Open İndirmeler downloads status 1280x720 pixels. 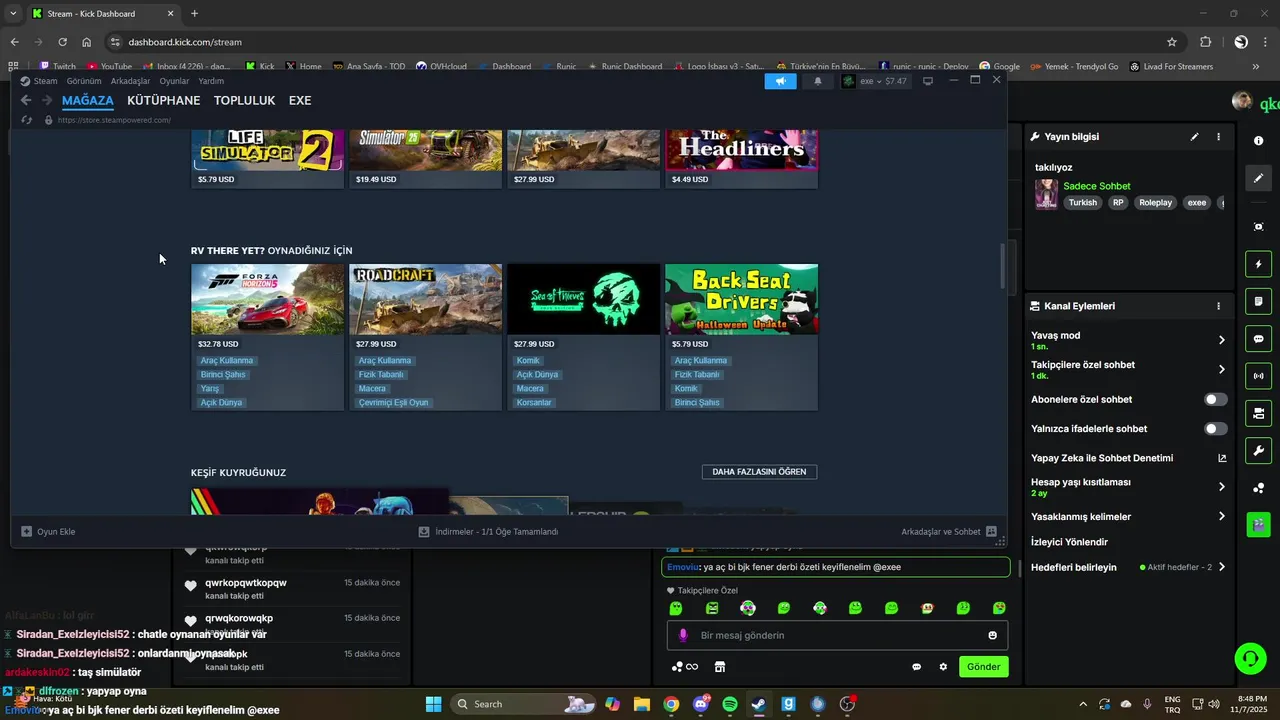click(488, 532)
